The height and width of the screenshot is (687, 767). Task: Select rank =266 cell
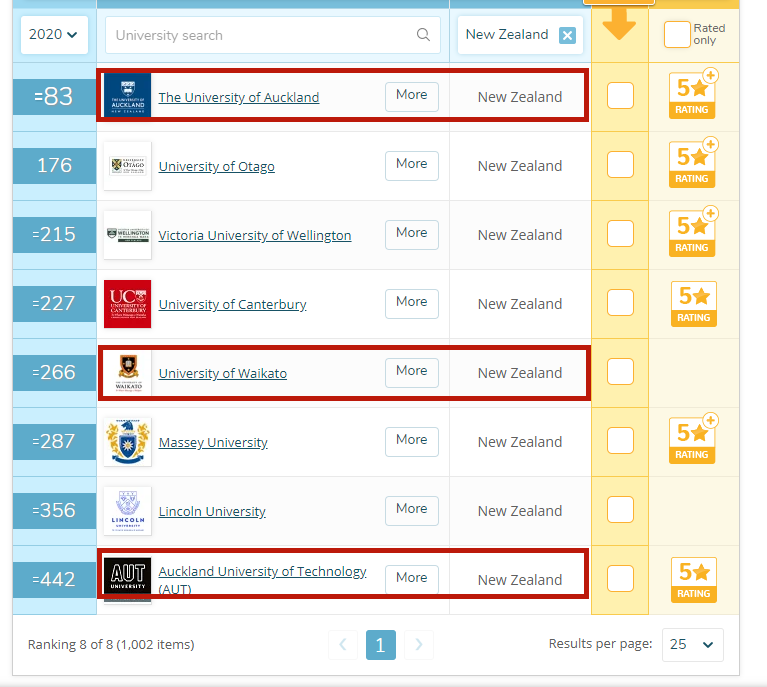[x=54, y=372]
